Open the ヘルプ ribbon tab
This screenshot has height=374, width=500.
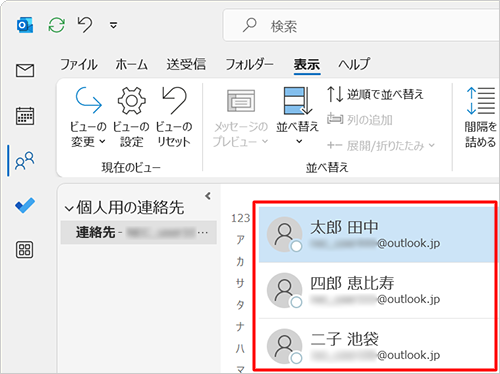tap(354, 64)
